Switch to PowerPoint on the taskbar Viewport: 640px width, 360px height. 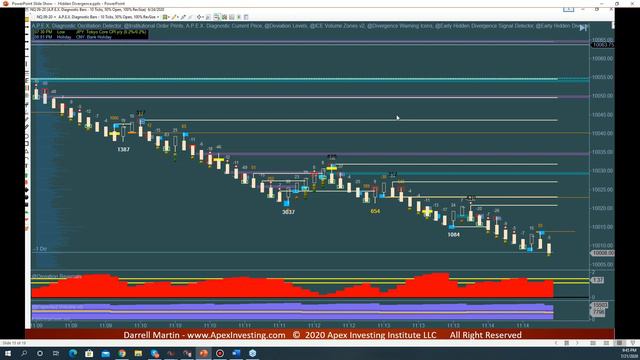(x=203, y=353)
